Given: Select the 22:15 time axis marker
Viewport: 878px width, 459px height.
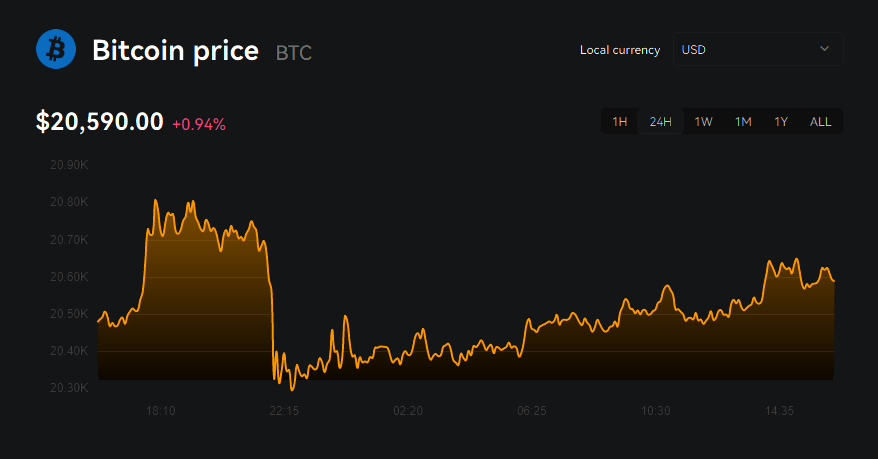Looking at the screenshot, I should point(284,411).
